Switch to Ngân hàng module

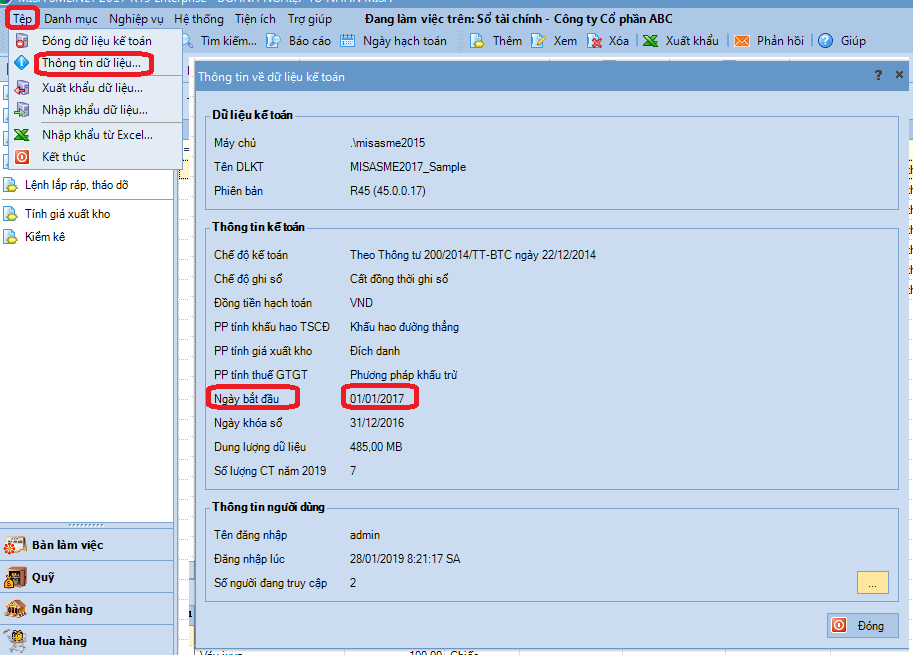coord(87,609)
